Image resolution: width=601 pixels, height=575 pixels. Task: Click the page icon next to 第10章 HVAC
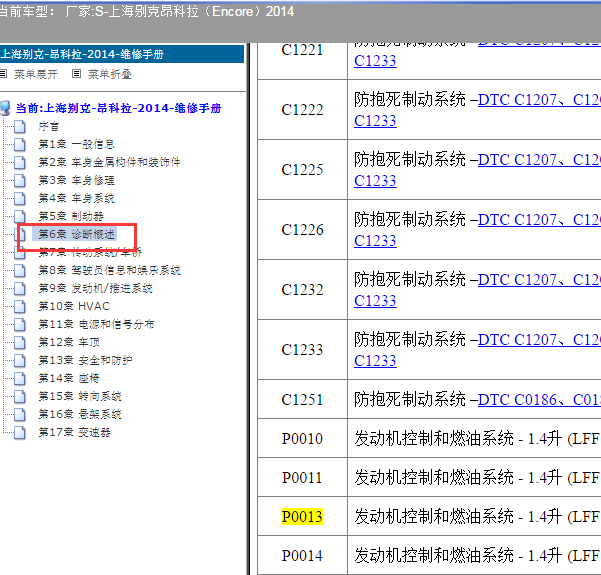[x=20, y=307]
